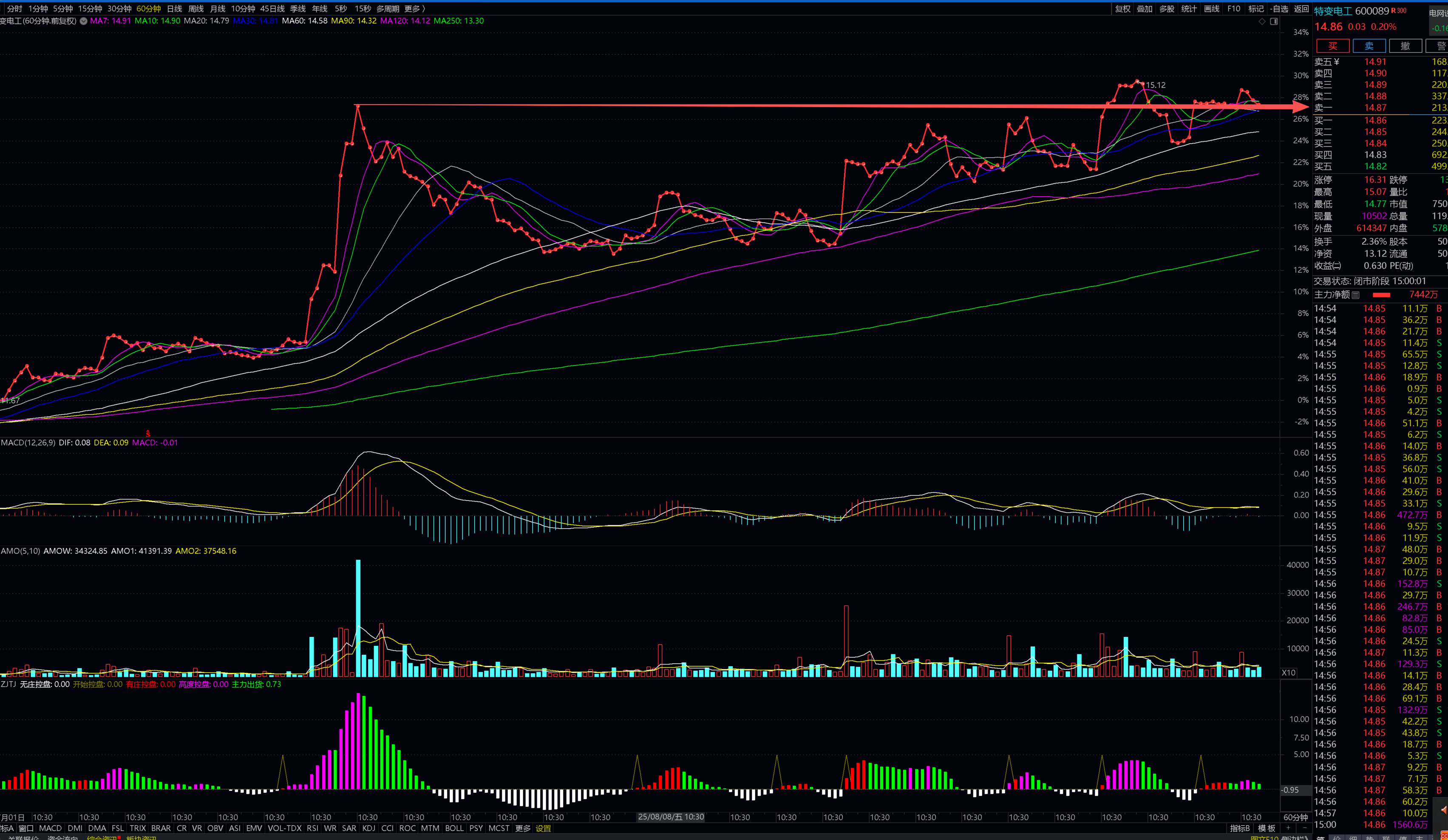Open the 更多 indicators list at the bottom
Screen dimensions: 1448x840
pos(522,828)
